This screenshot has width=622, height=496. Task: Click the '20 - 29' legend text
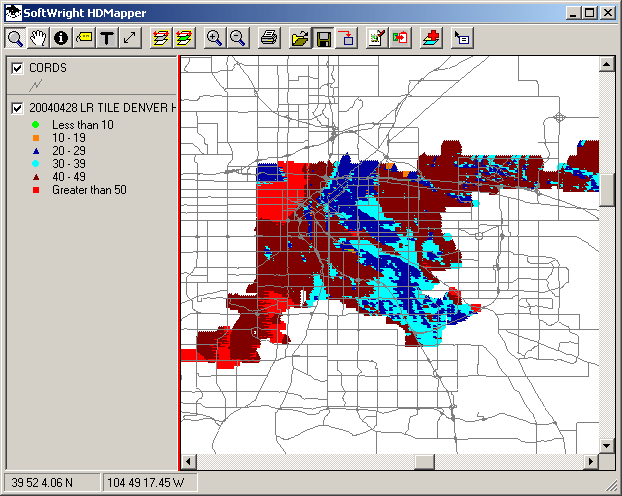[x=69, y=151]
